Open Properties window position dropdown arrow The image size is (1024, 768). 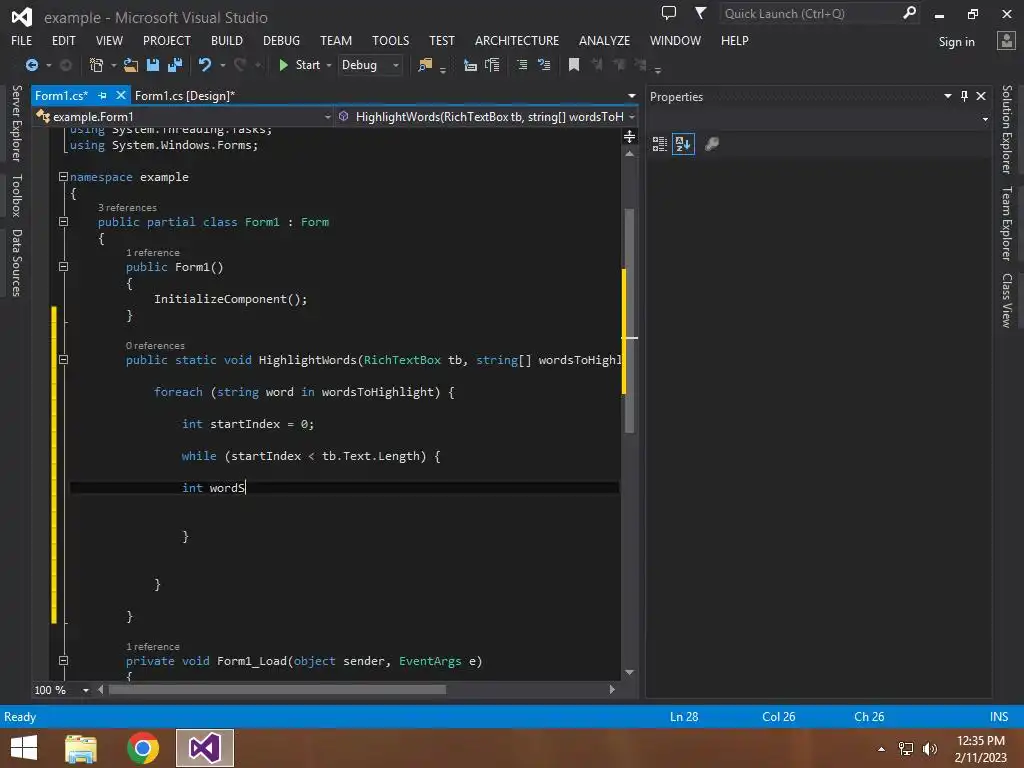[948, 96]
